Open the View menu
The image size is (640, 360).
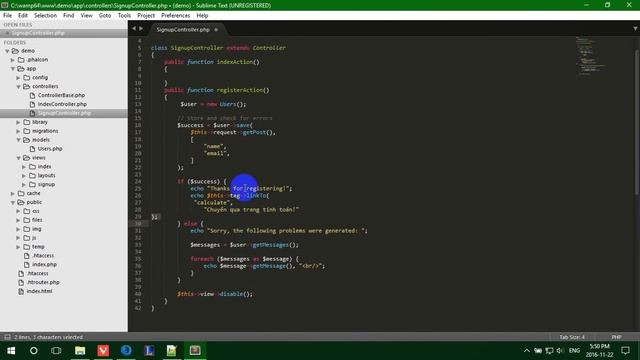tap(87, 16)
